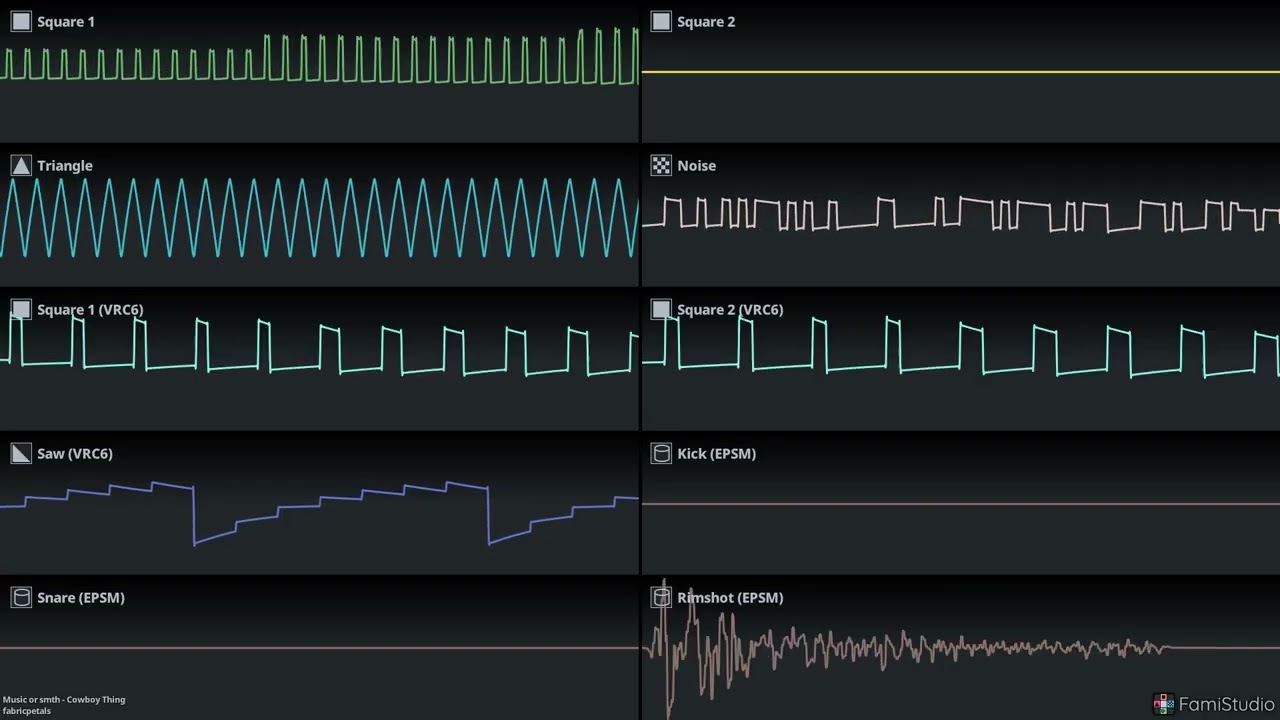The image size is (1280, 720).
Task: Click the Rimshot (EPSM) decaying waveform
Action: coord(905,648)
